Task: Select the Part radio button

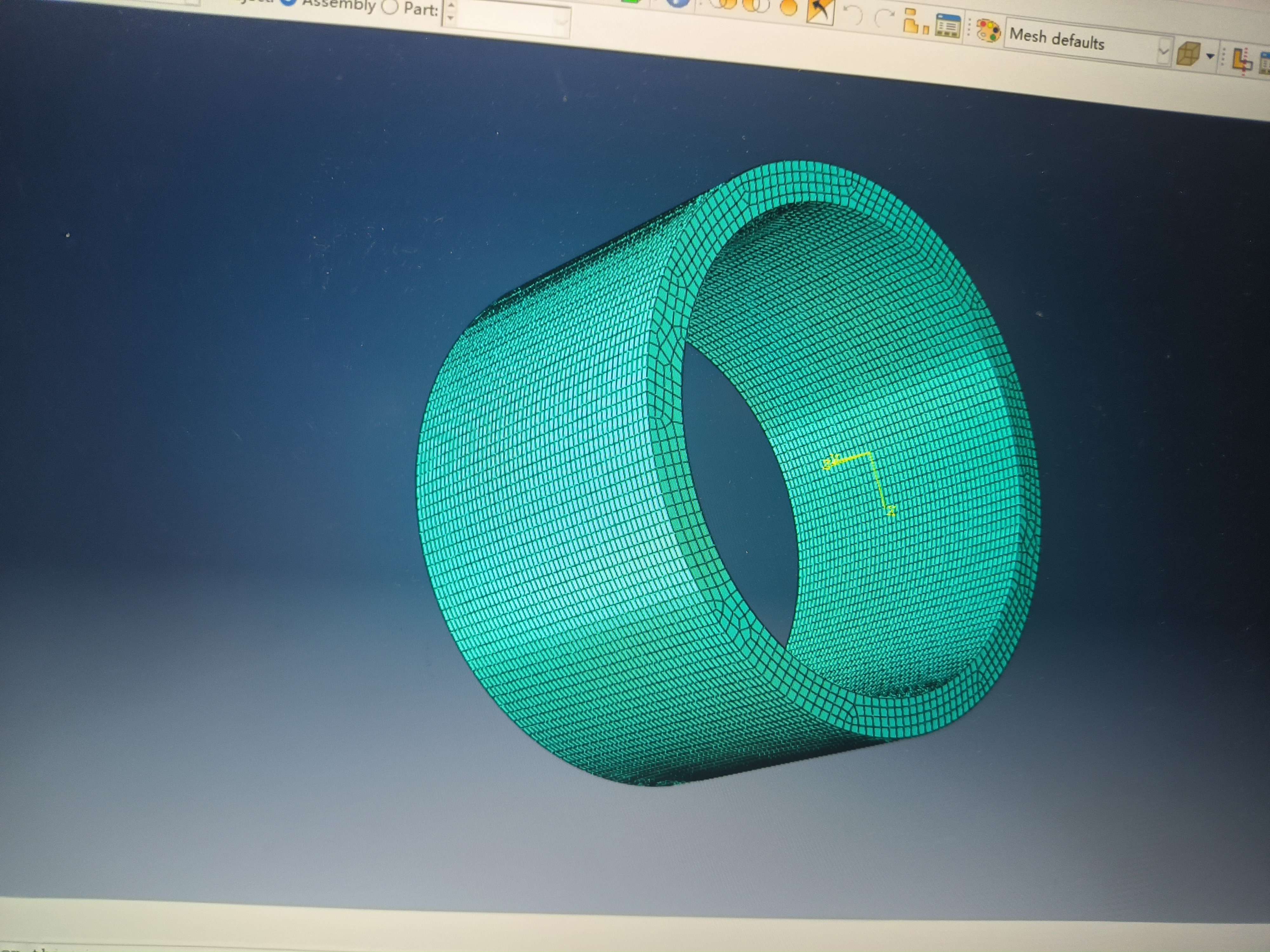Action: click(391, 7)
